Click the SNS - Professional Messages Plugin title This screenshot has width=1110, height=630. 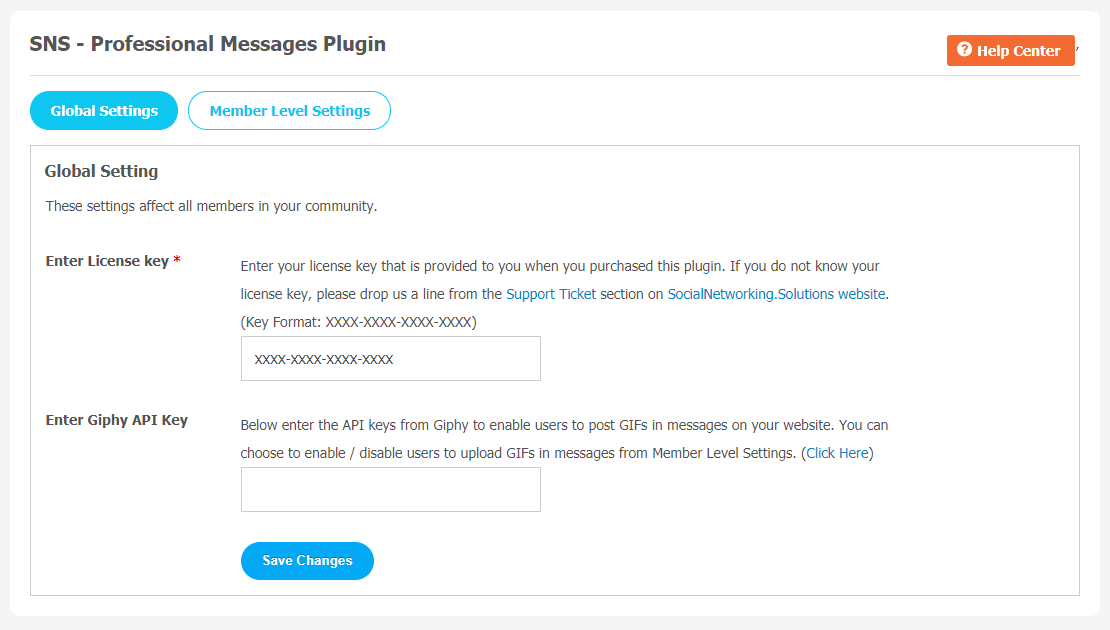coord(207,44)
